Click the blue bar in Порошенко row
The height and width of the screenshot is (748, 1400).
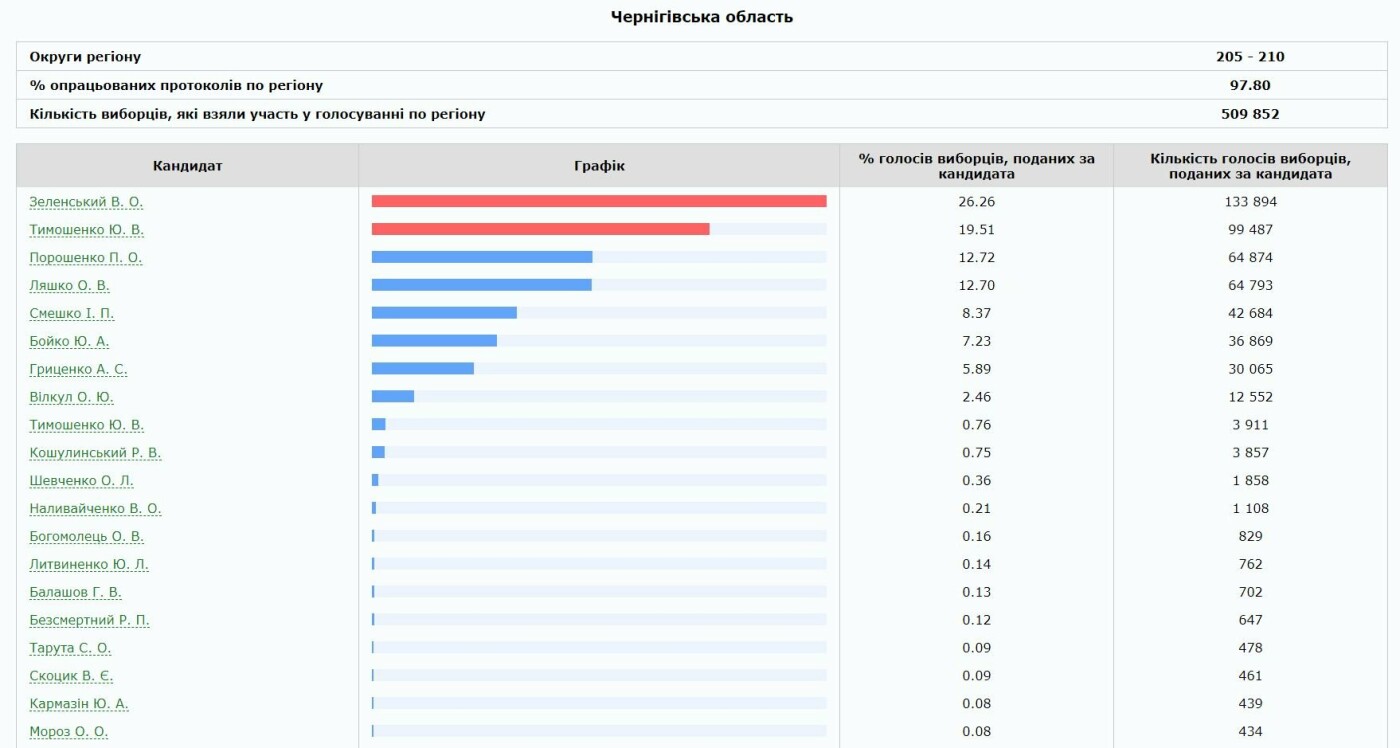click(482, 258)
